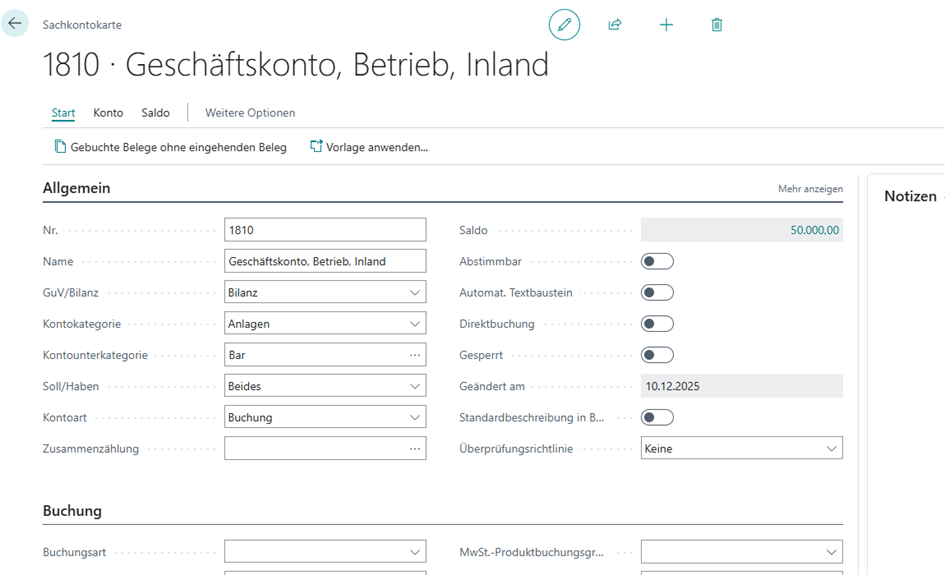Click the share icon
945x575 pixels.
point(615,24)
